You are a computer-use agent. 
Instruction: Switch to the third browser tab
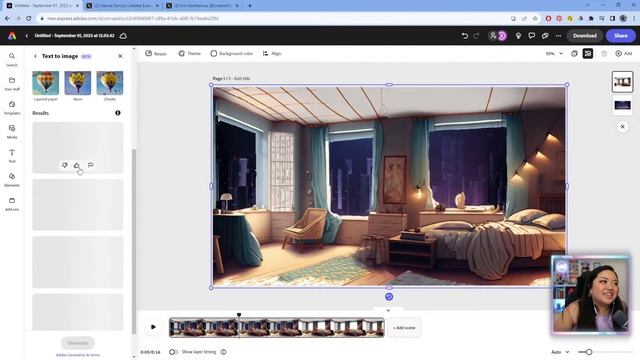[x=203, y=6]
